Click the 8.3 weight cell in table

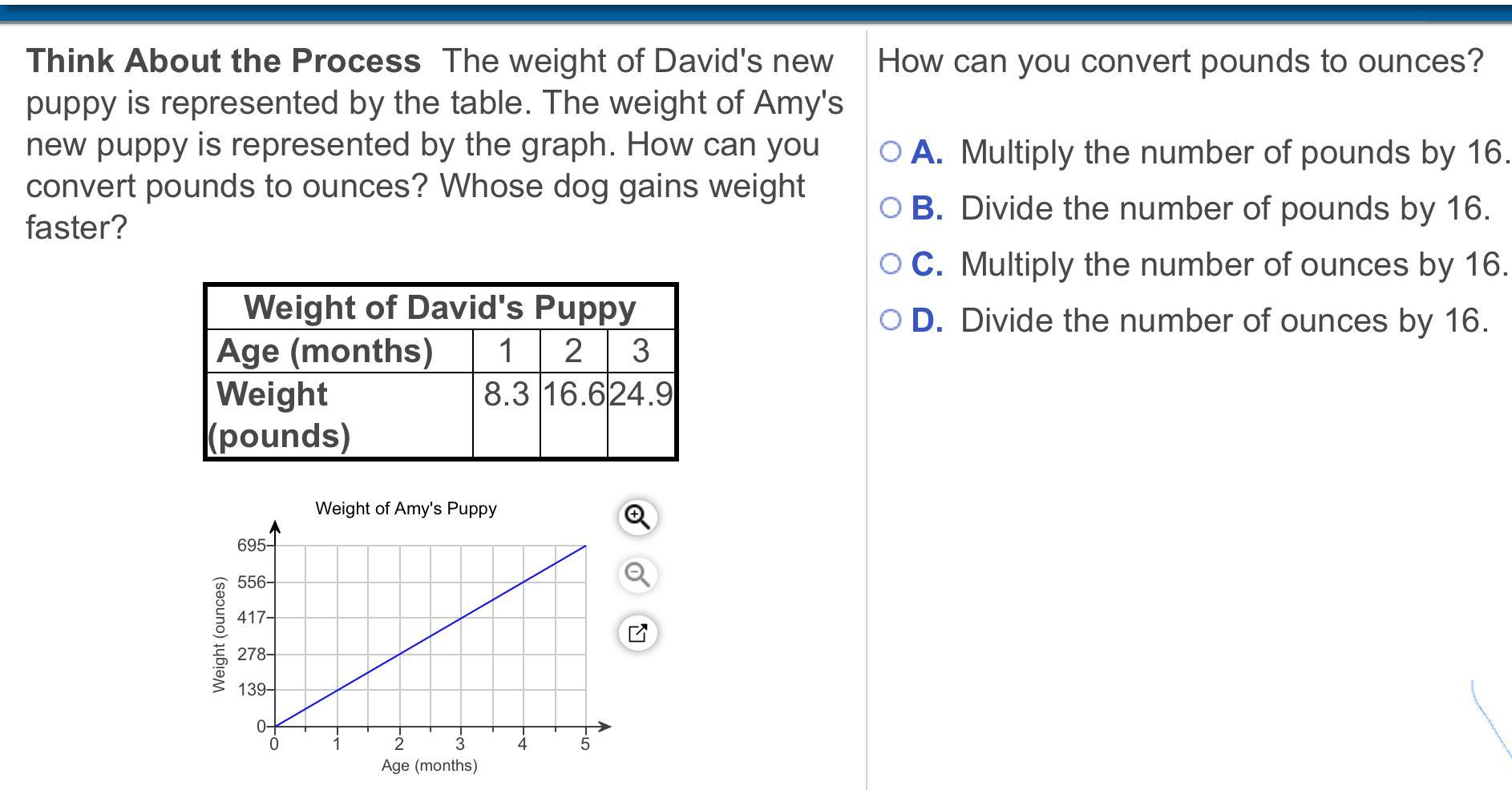(507, 394)
